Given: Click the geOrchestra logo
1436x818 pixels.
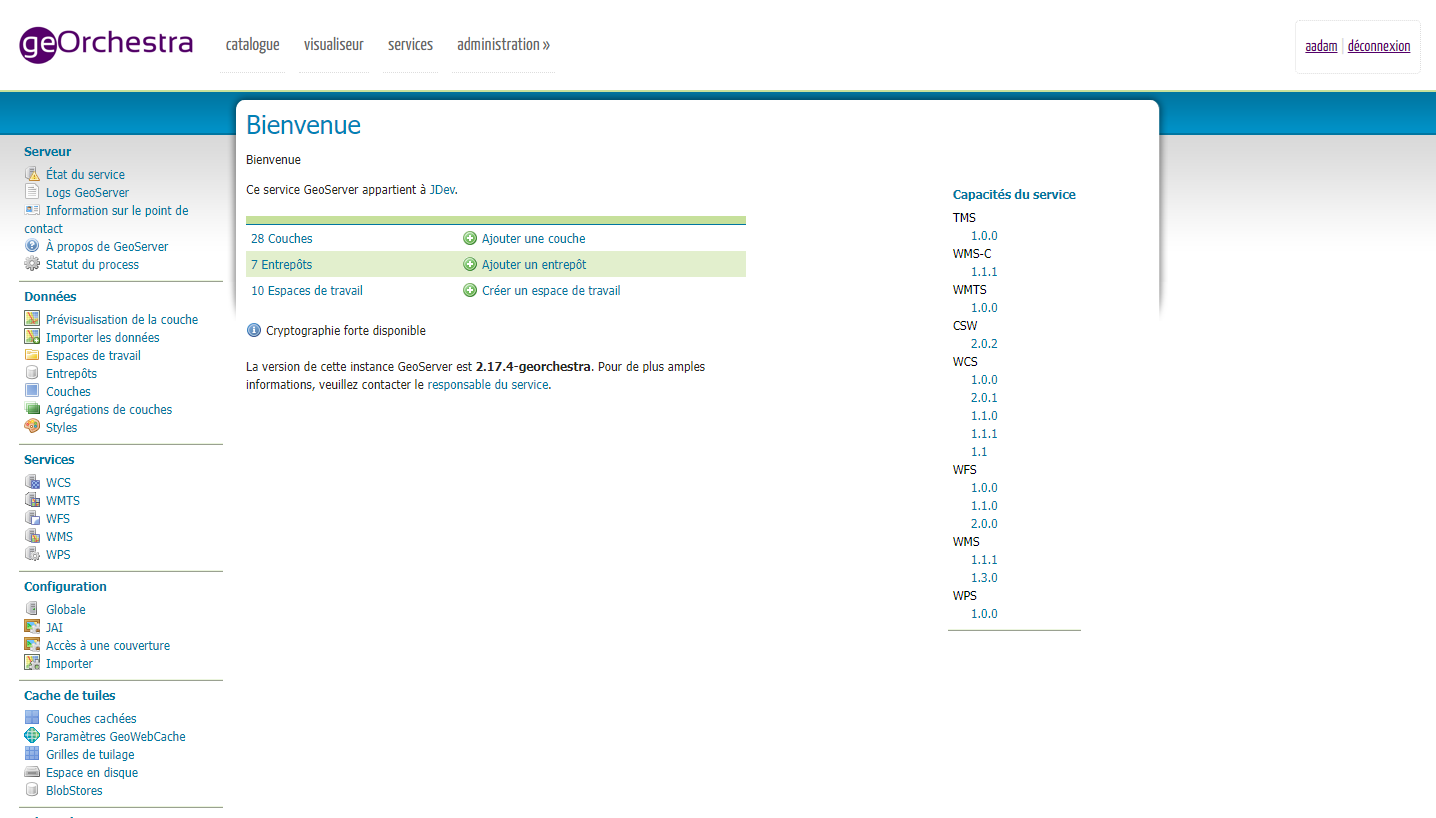Looking at the screenshot, I should coord(106,44).
